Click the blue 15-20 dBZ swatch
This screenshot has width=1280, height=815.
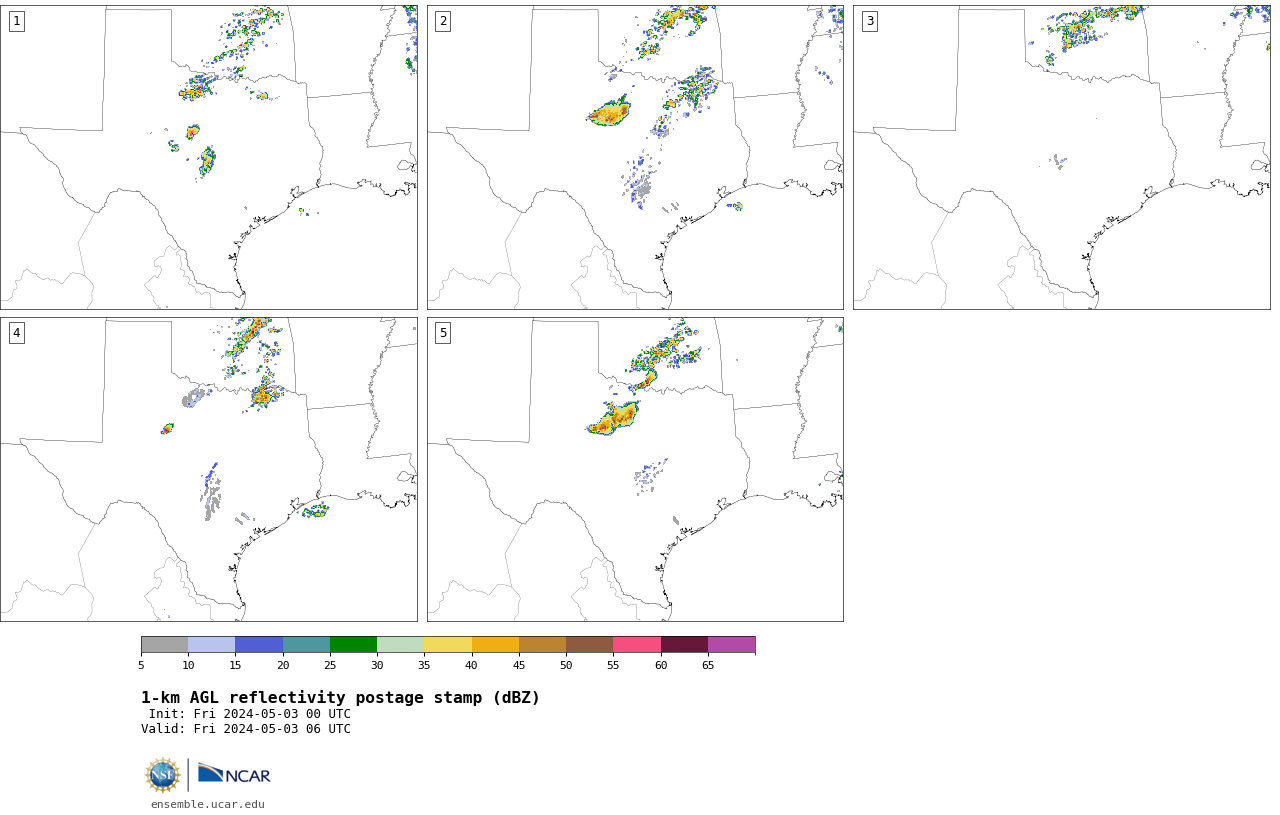(259, 644)
